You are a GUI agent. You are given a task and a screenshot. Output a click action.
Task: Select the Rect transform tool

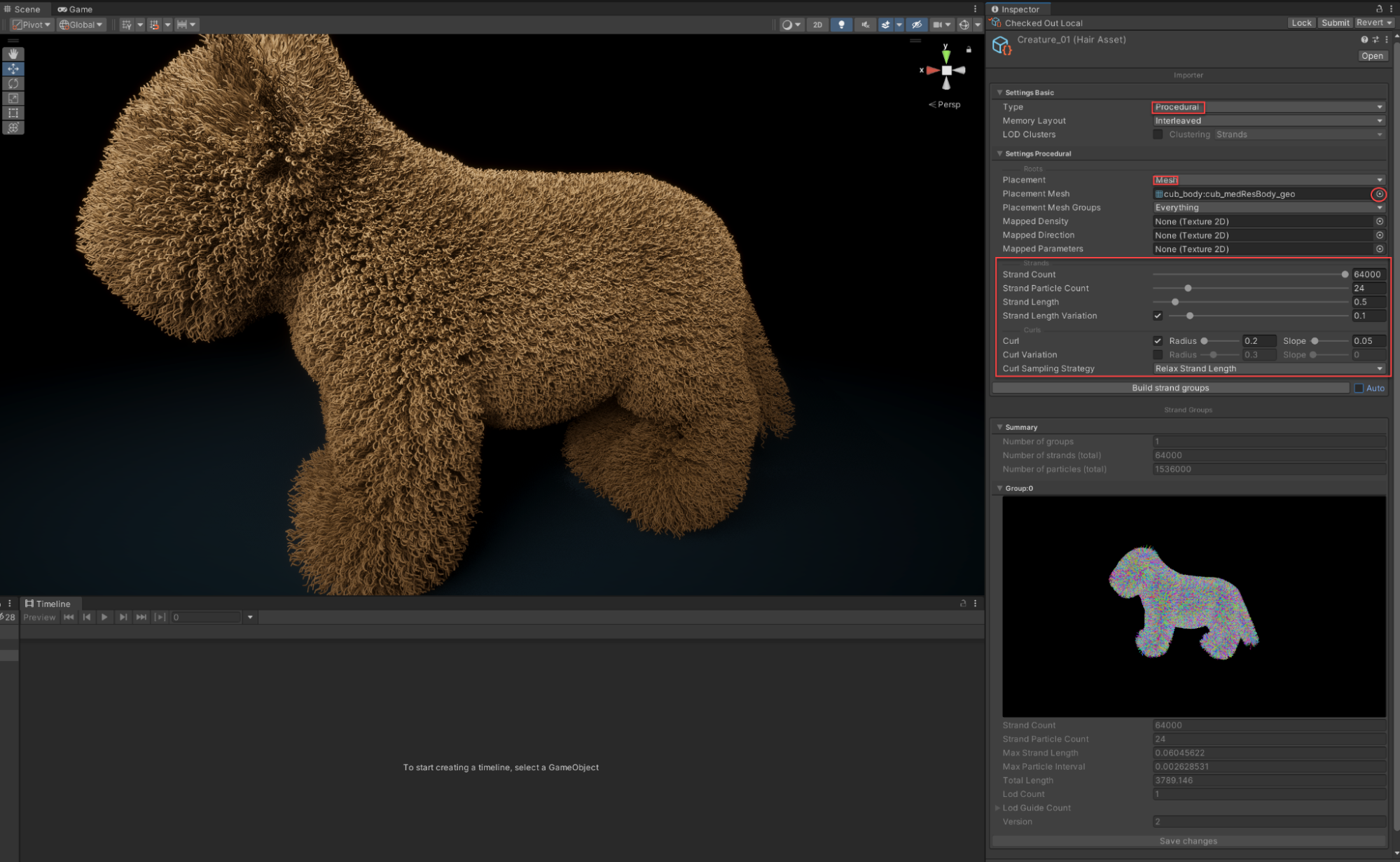pos(13,113)
